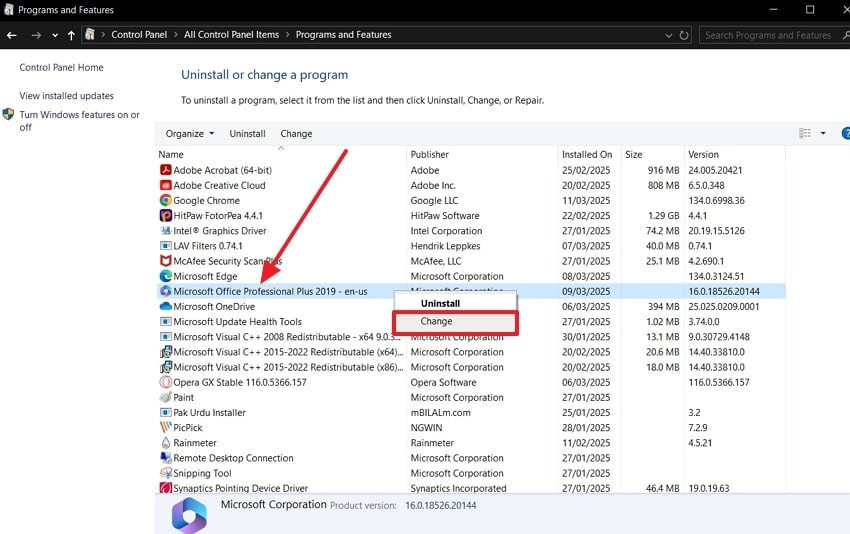This screenshot has height=534, width=850.
Task: Open the view options dropdown arrow
Action: (x=823, y=133)
